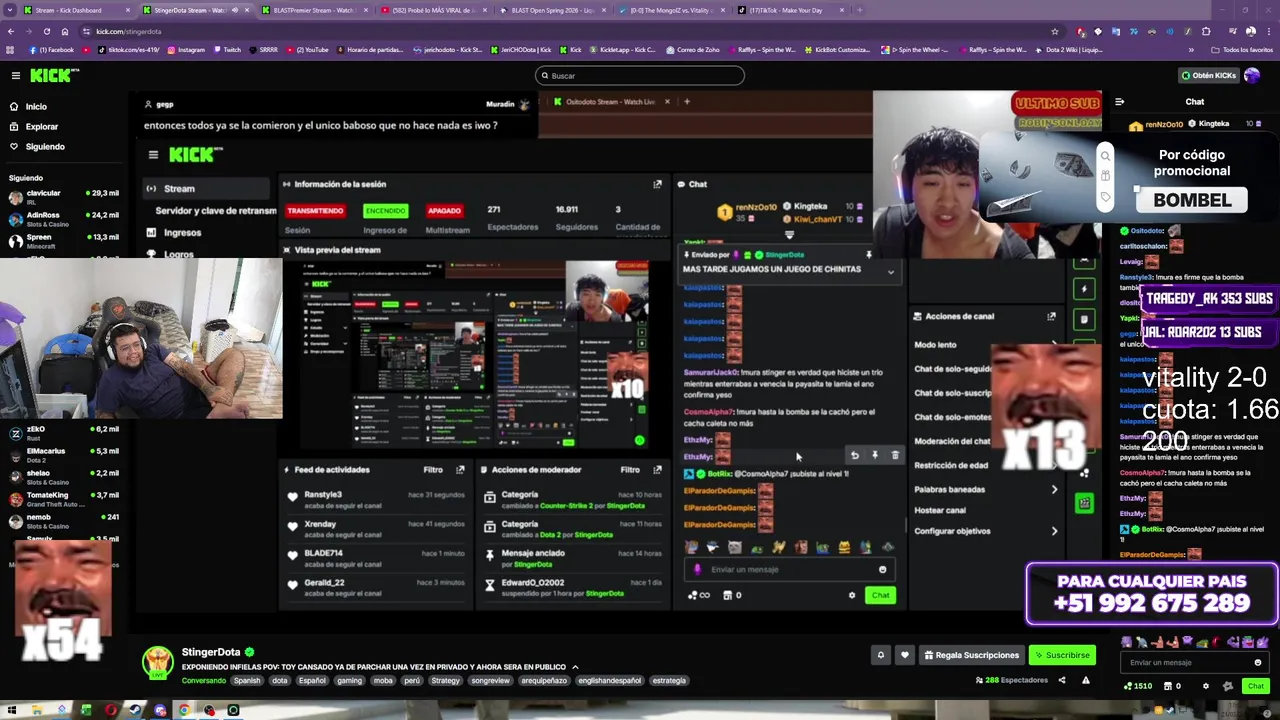
Task: Open AdinRoss channel in Siguiendo list
Action: (64, 219)
